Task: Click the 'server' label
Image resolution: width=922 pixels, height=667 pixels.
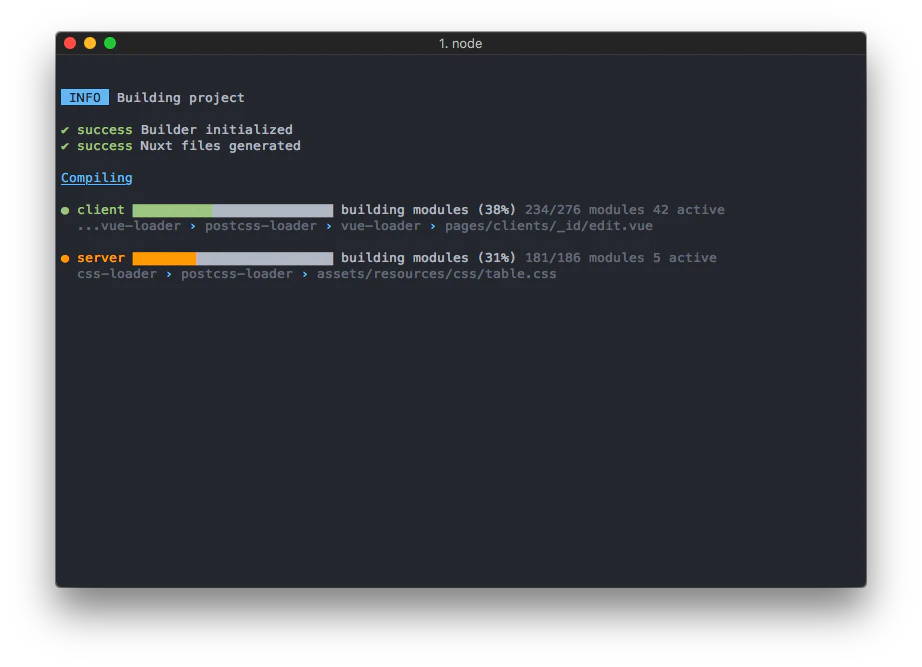Action: click(x=101, y=258)
